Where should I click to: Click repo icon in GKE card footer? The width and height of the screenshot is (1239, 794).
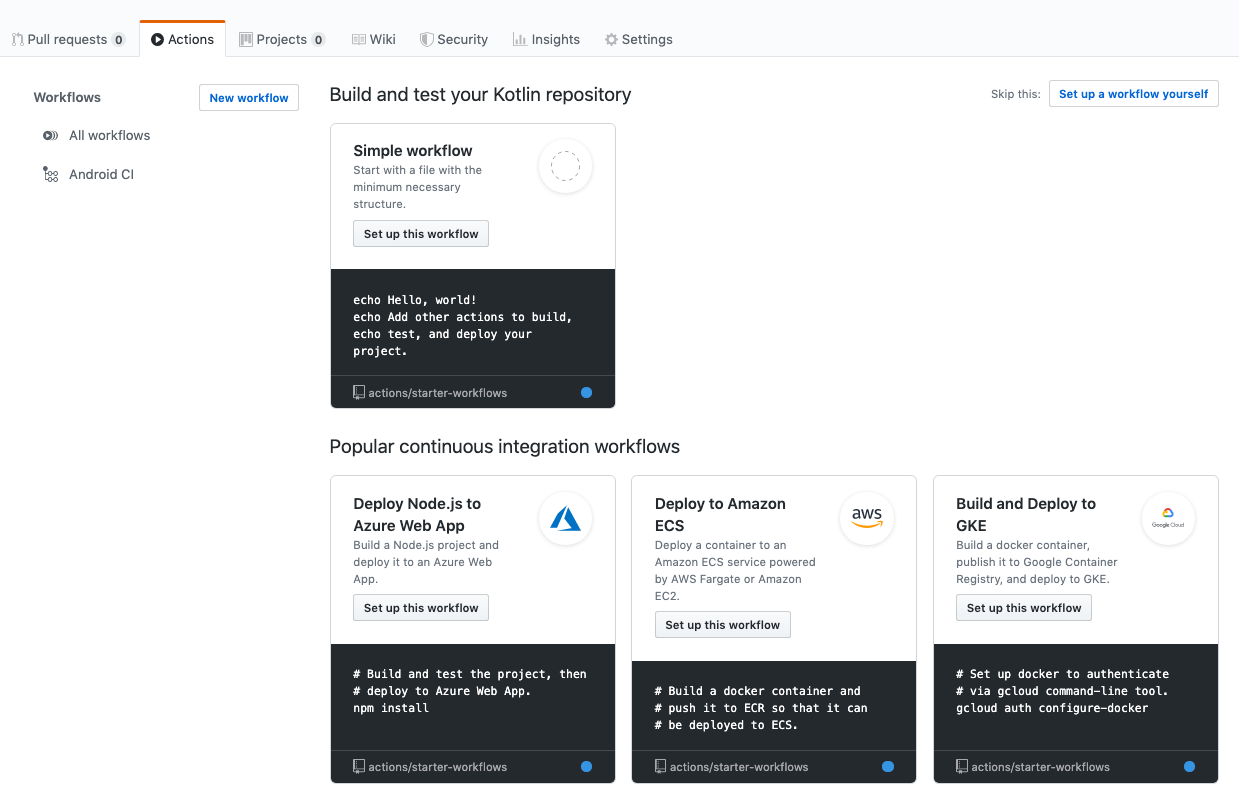[962, 766]
